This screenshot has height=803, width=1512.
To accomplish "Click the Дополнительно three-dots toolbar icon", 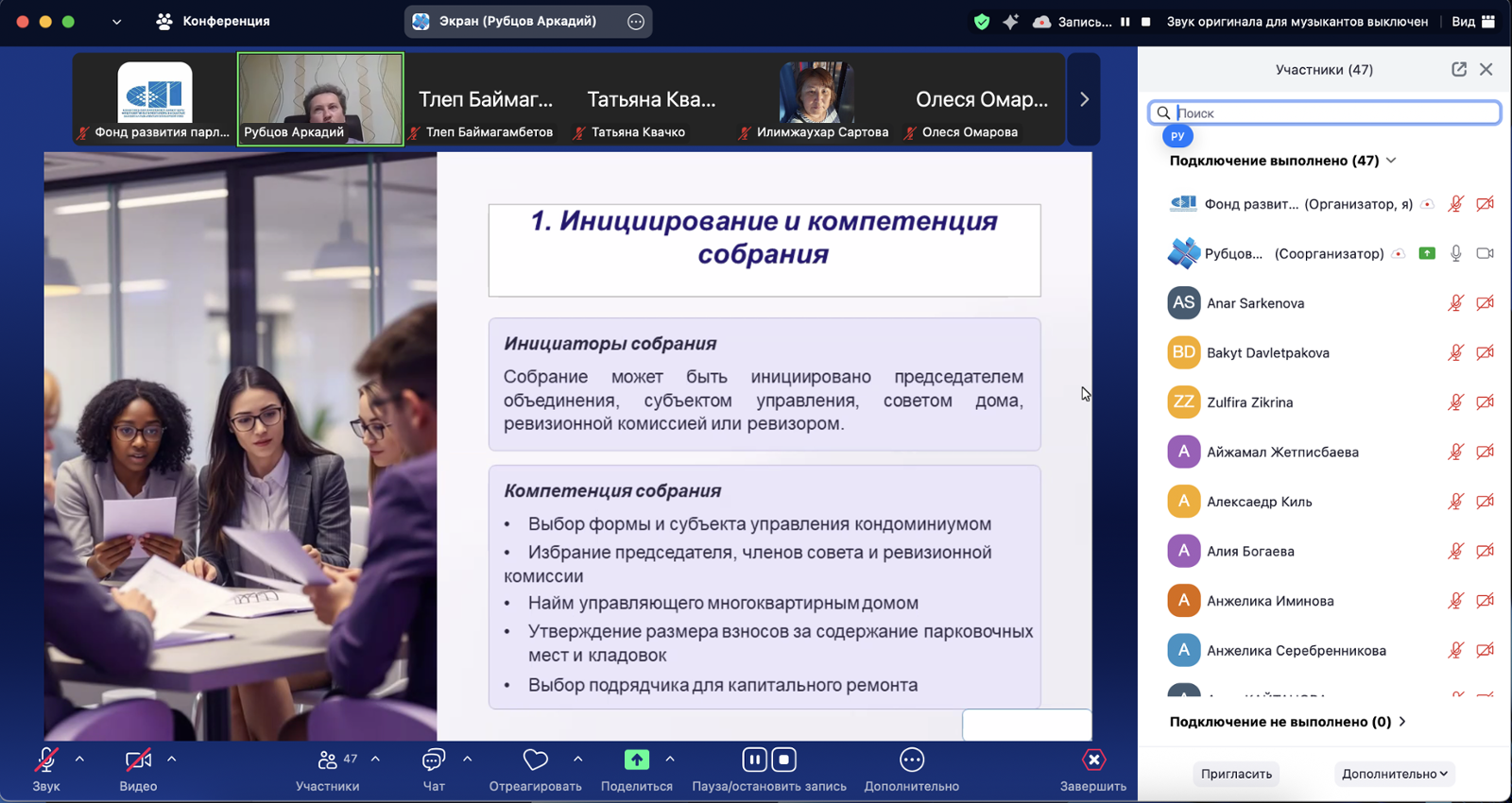I will [911, 760].
